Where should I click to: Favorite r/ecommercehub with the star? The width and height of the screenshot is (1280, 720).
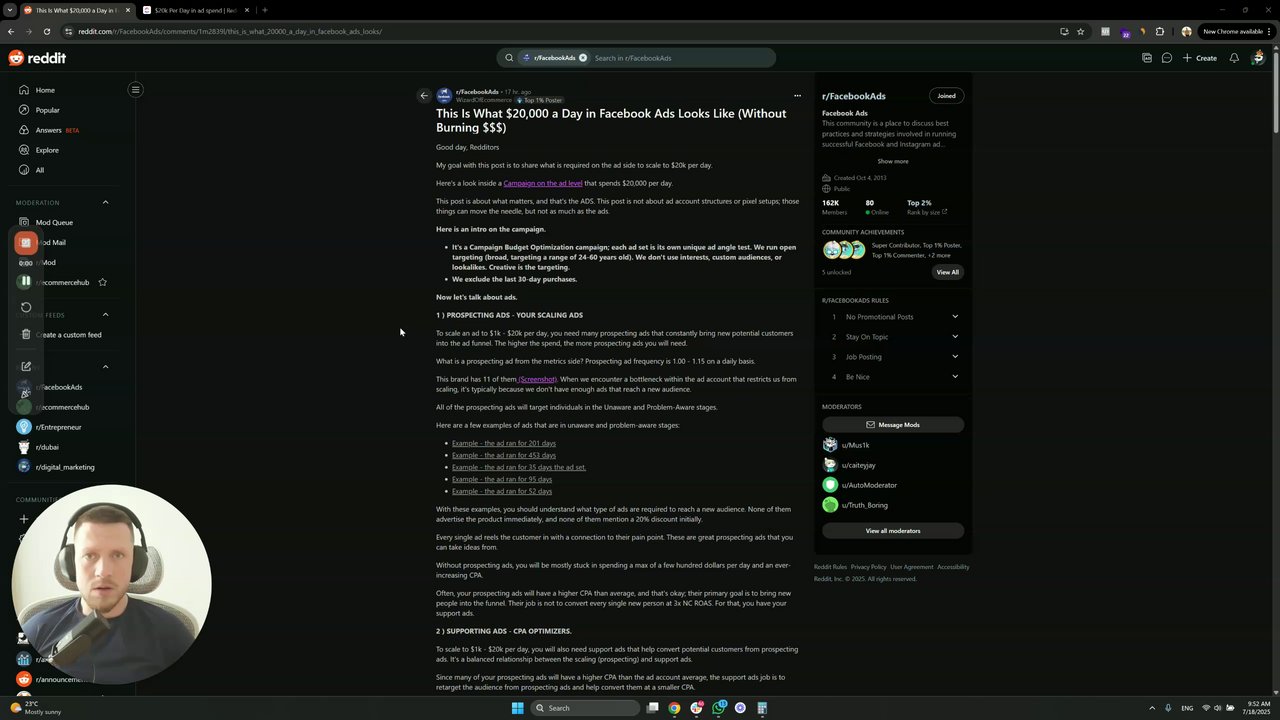[x=102, y=282]
